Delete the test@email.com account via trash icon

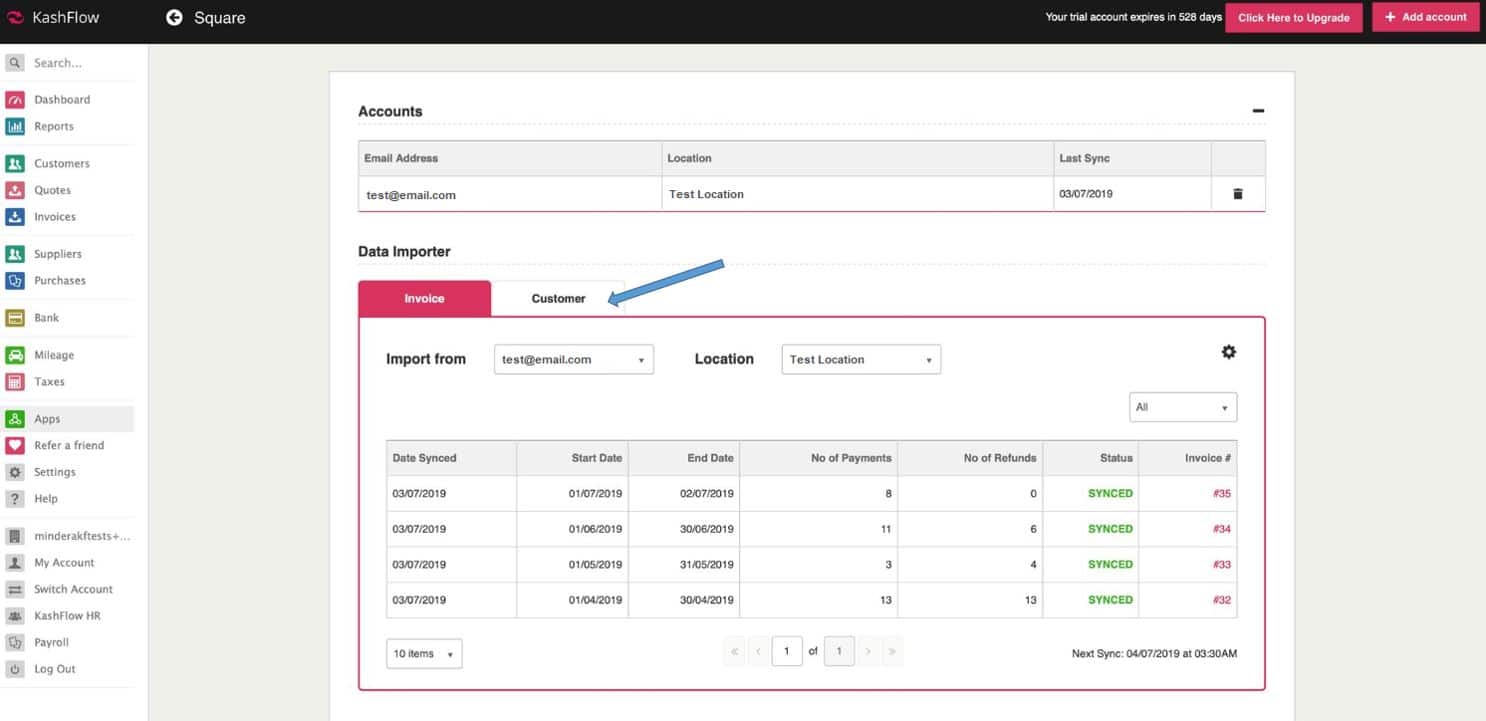pyautogui.click(x=1237, y=194)
